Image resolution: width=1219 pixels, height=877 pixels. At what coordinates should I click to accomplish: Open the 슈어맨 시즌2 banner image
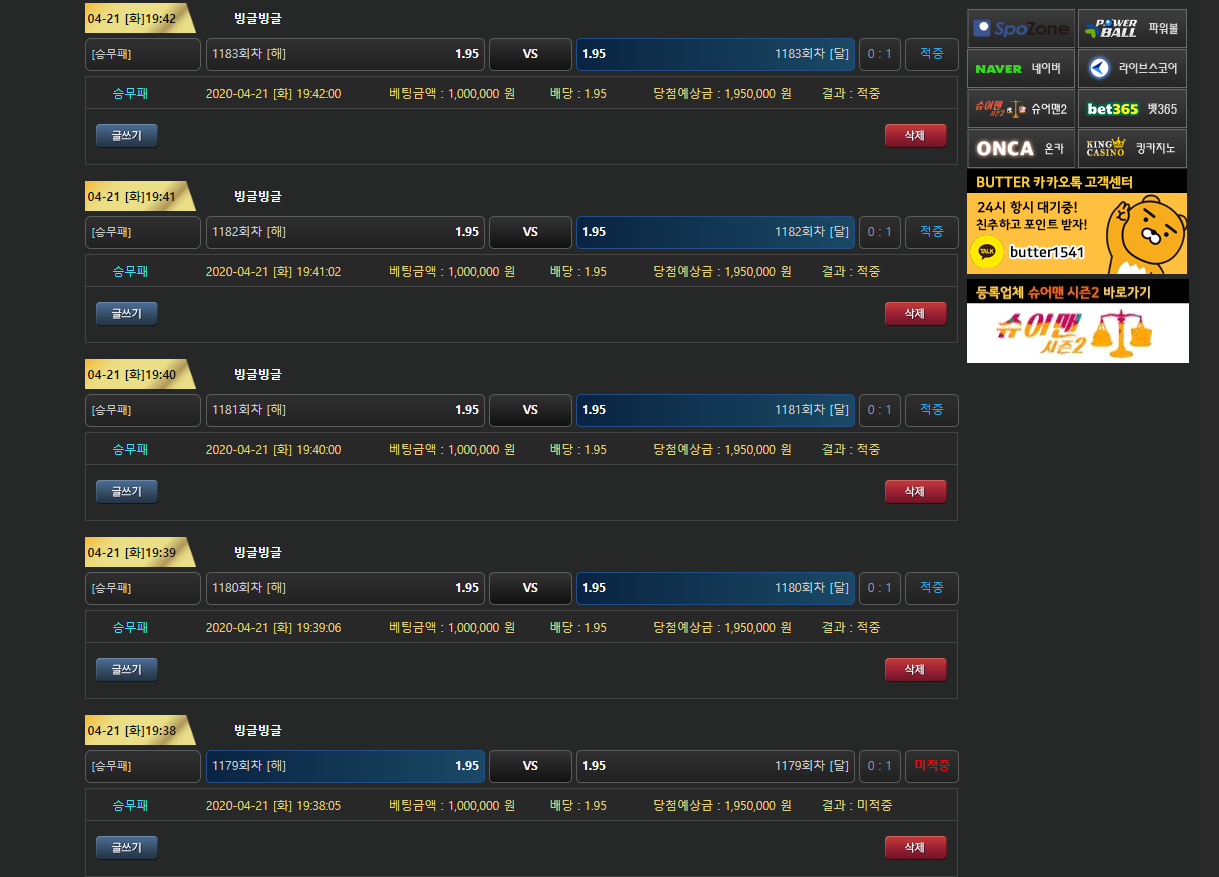coord(1077,332)
